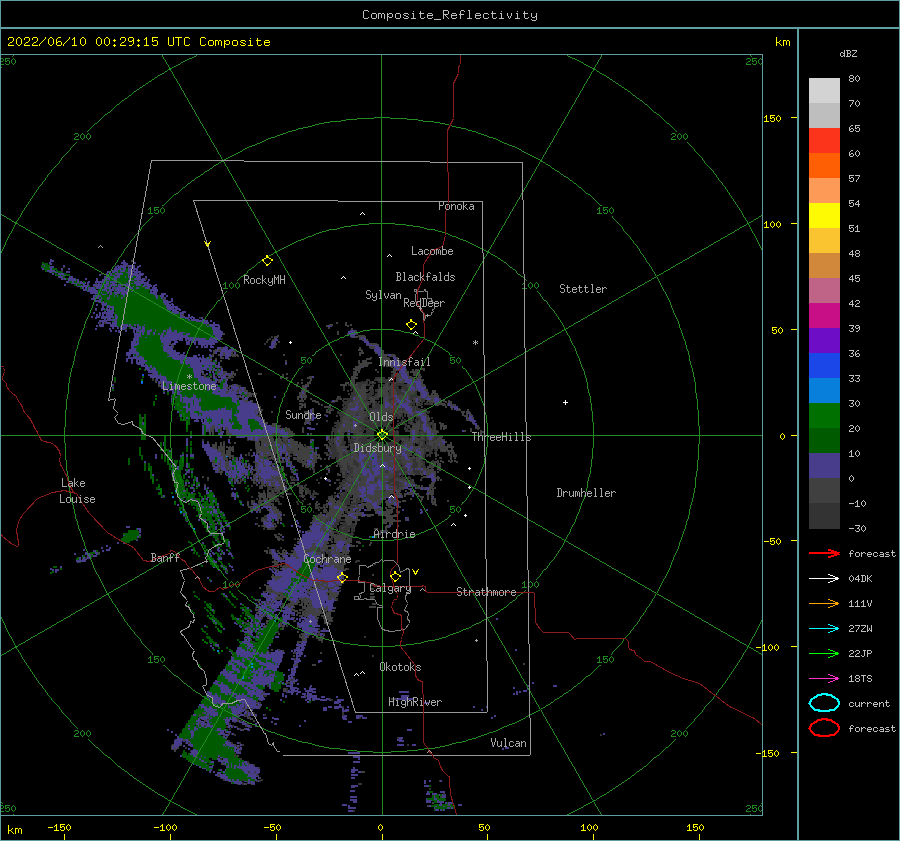The width and height of the screenshot is (900, 841).
Task: Click the Banff label
Action: click(165, 557)
